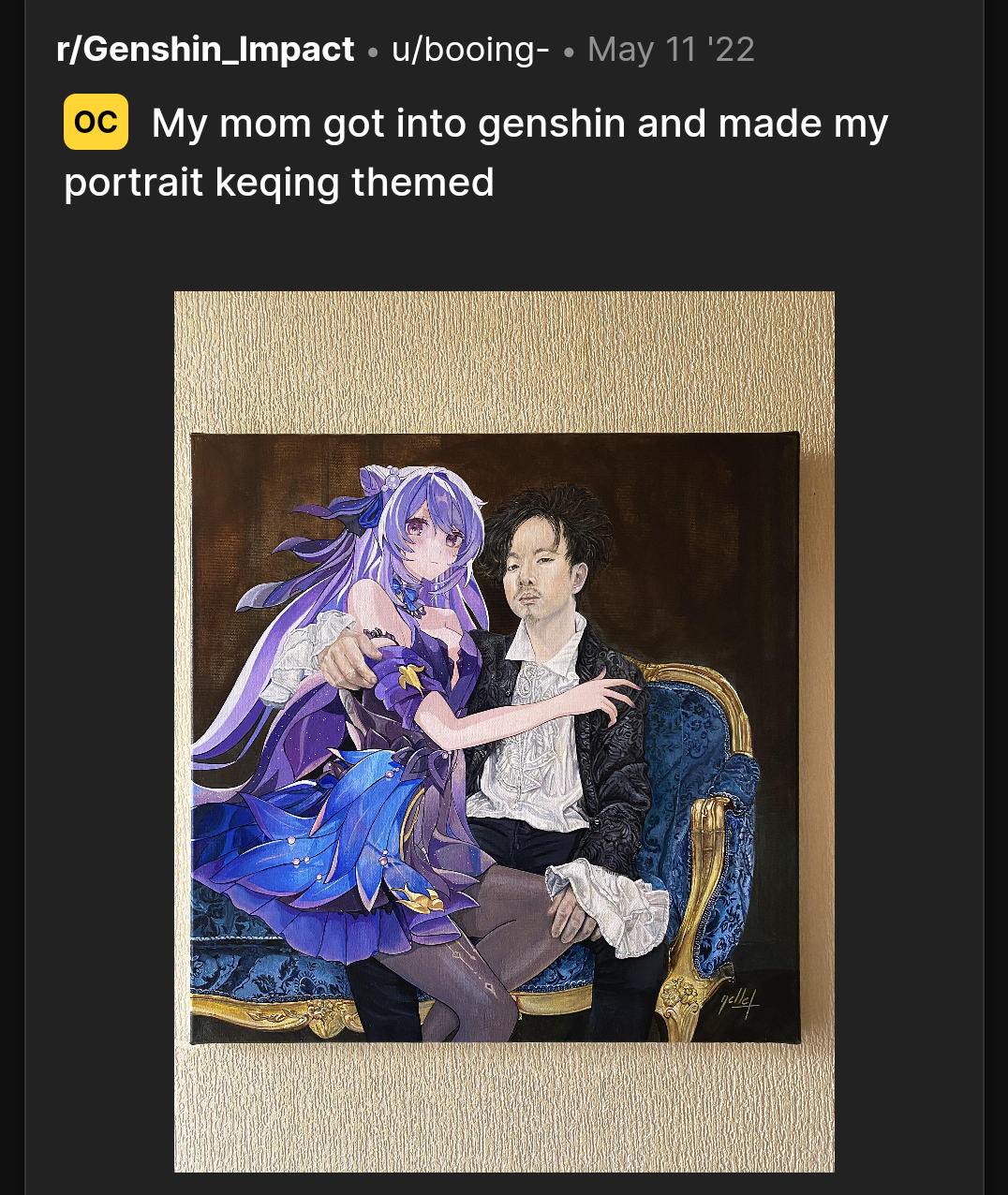
Task: Click the artist signature on the painting
Action: click(x=738, y=1001)
